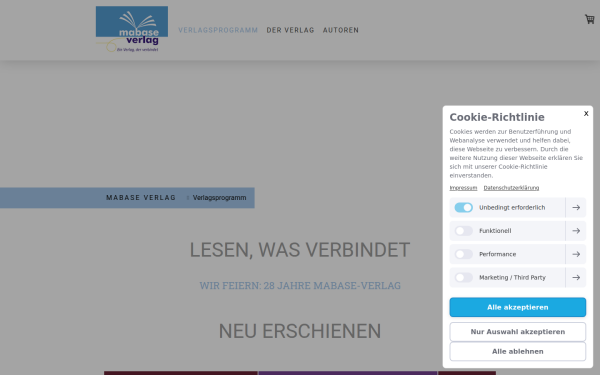This screenshot has width=600, height=375.
Task: Toggle the Unbedingt erforderlich switch
Action: (463, 207)
